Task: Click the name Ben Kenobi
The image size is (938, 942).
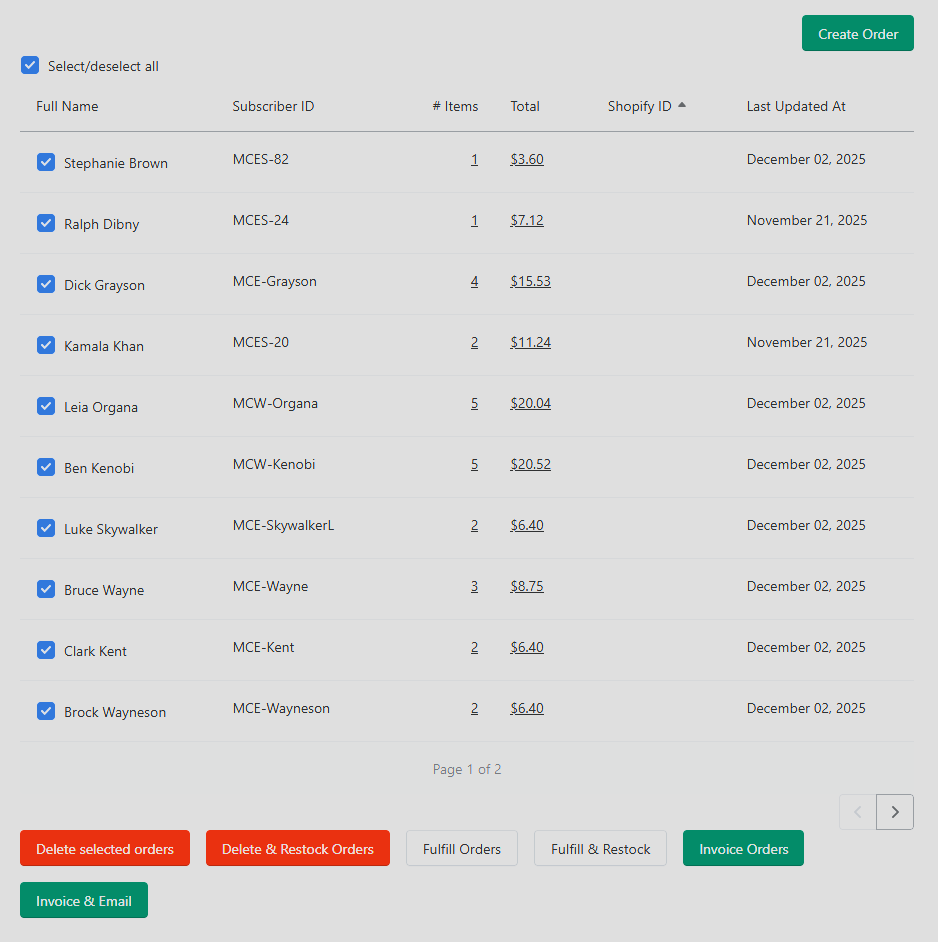Action: click(99, 468)
